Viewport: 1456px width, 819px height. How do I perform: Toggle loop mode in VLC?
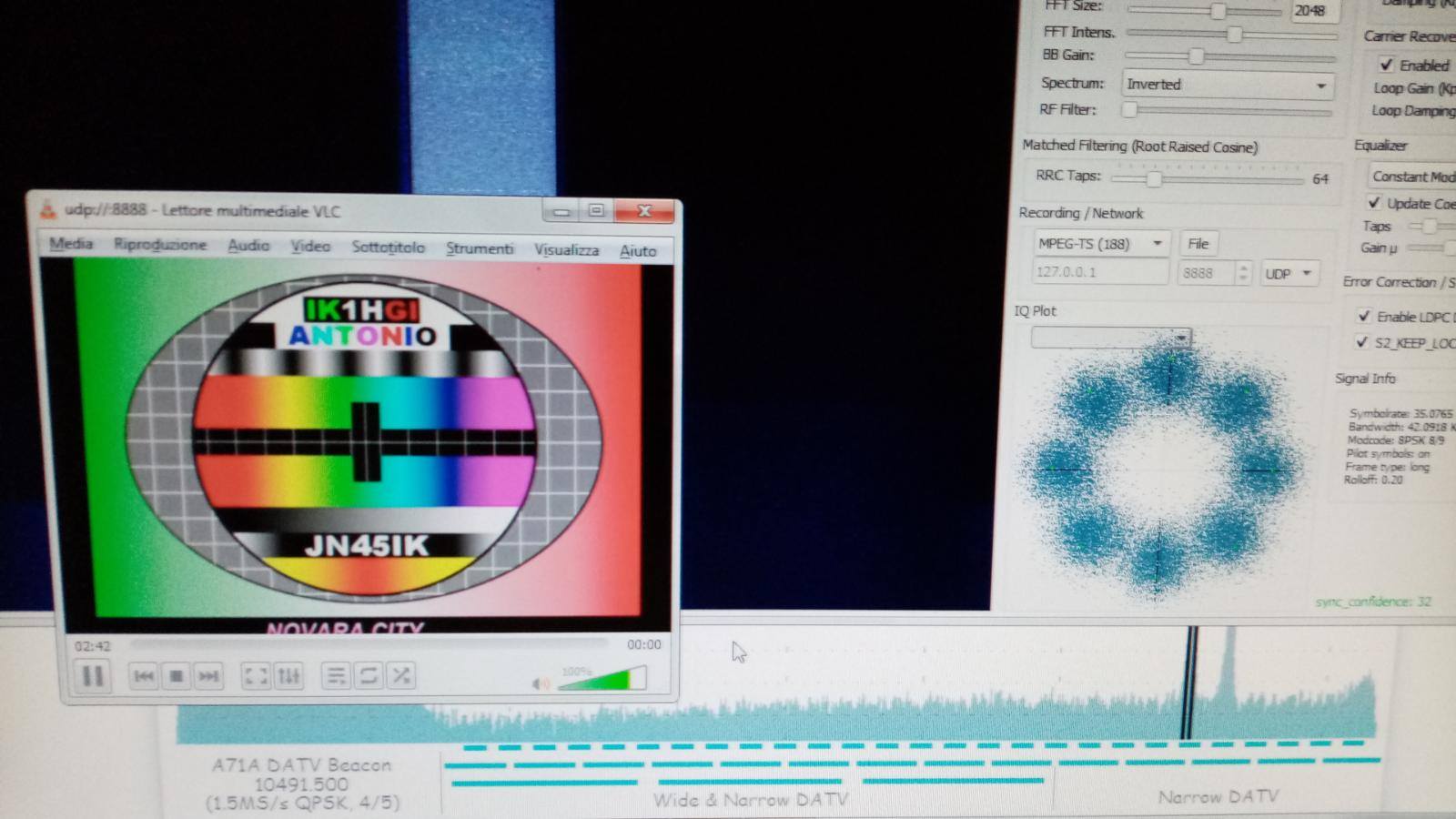(369, 676)
